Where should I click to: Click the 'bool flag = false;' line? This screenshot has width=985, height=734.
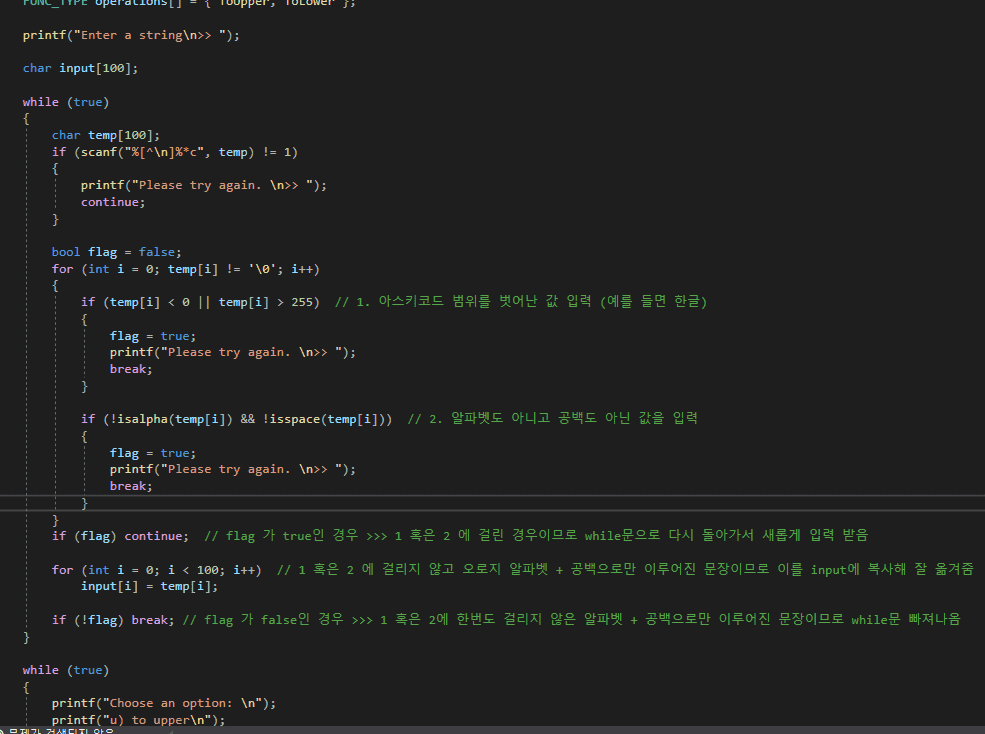pyautogui.click(x=116, y=252)
